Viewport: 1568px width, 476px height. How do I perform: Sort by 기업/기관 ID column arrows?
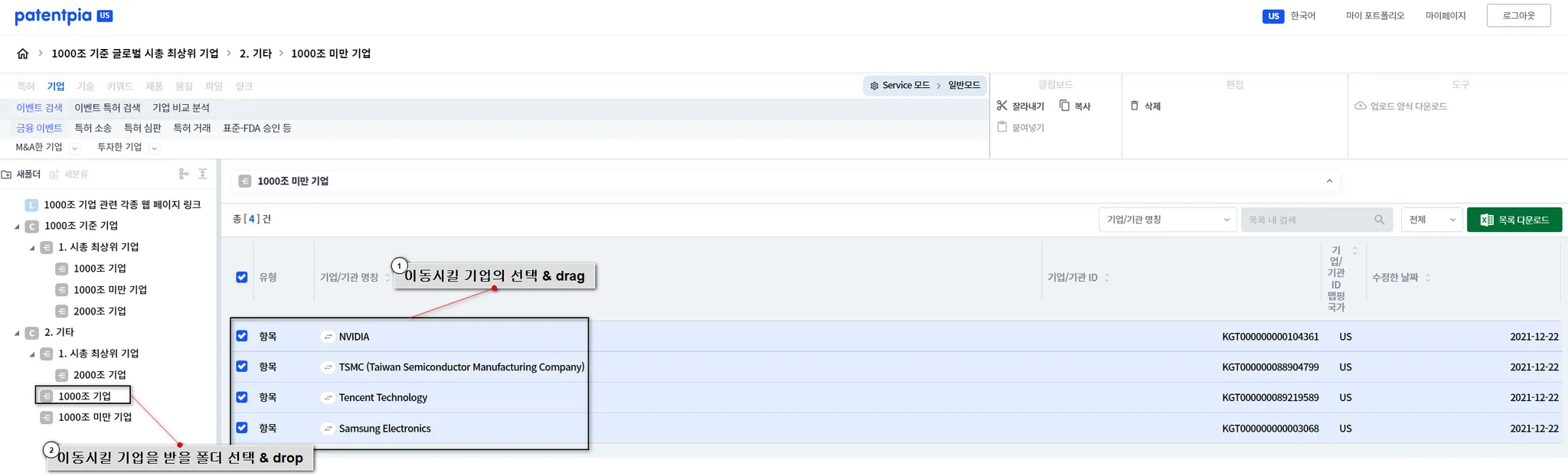click(1107, 278)
